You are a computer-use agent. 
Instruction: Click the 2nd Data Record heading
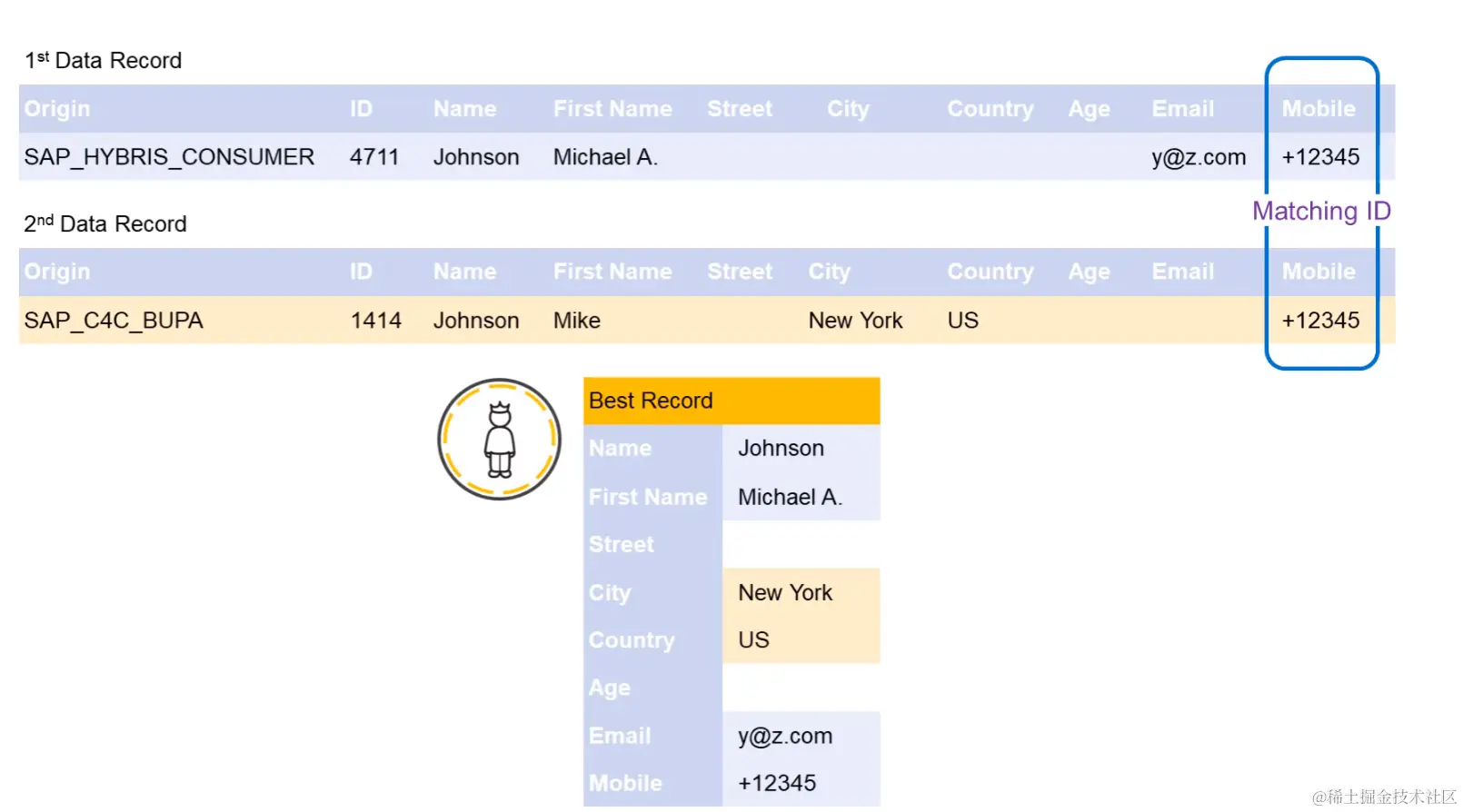click(x=104, y=223)
